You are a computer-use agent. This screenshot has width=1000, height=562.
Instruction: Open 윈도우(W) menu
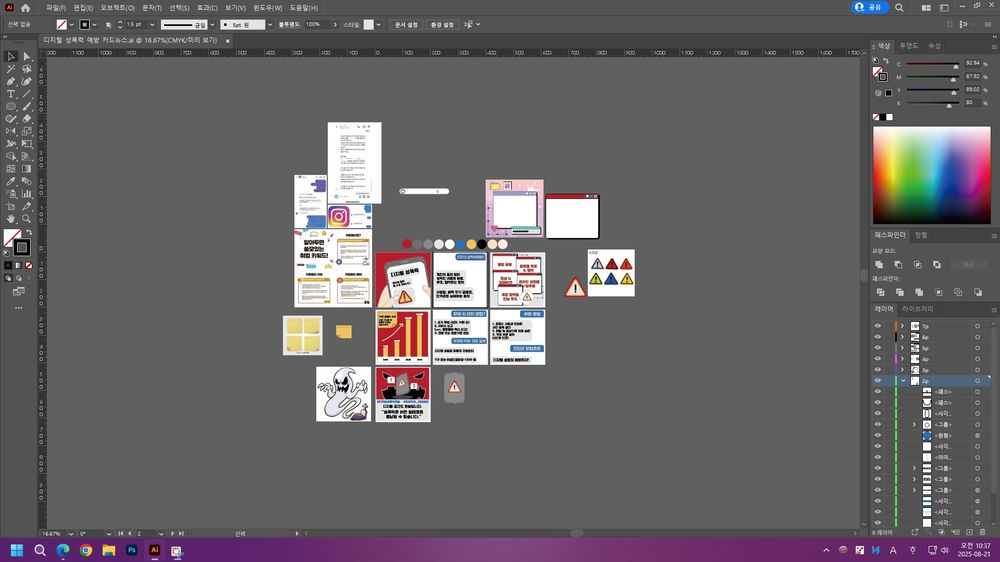point(267,8)
